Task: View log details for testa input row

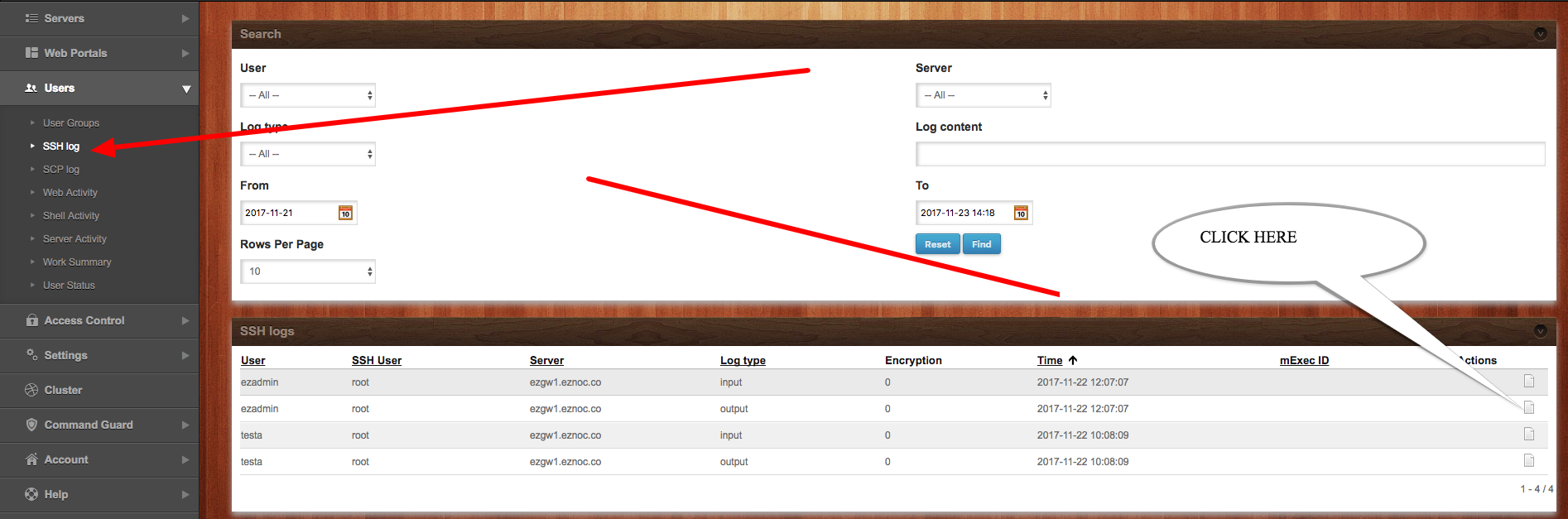Action: tap(1528, 435)
